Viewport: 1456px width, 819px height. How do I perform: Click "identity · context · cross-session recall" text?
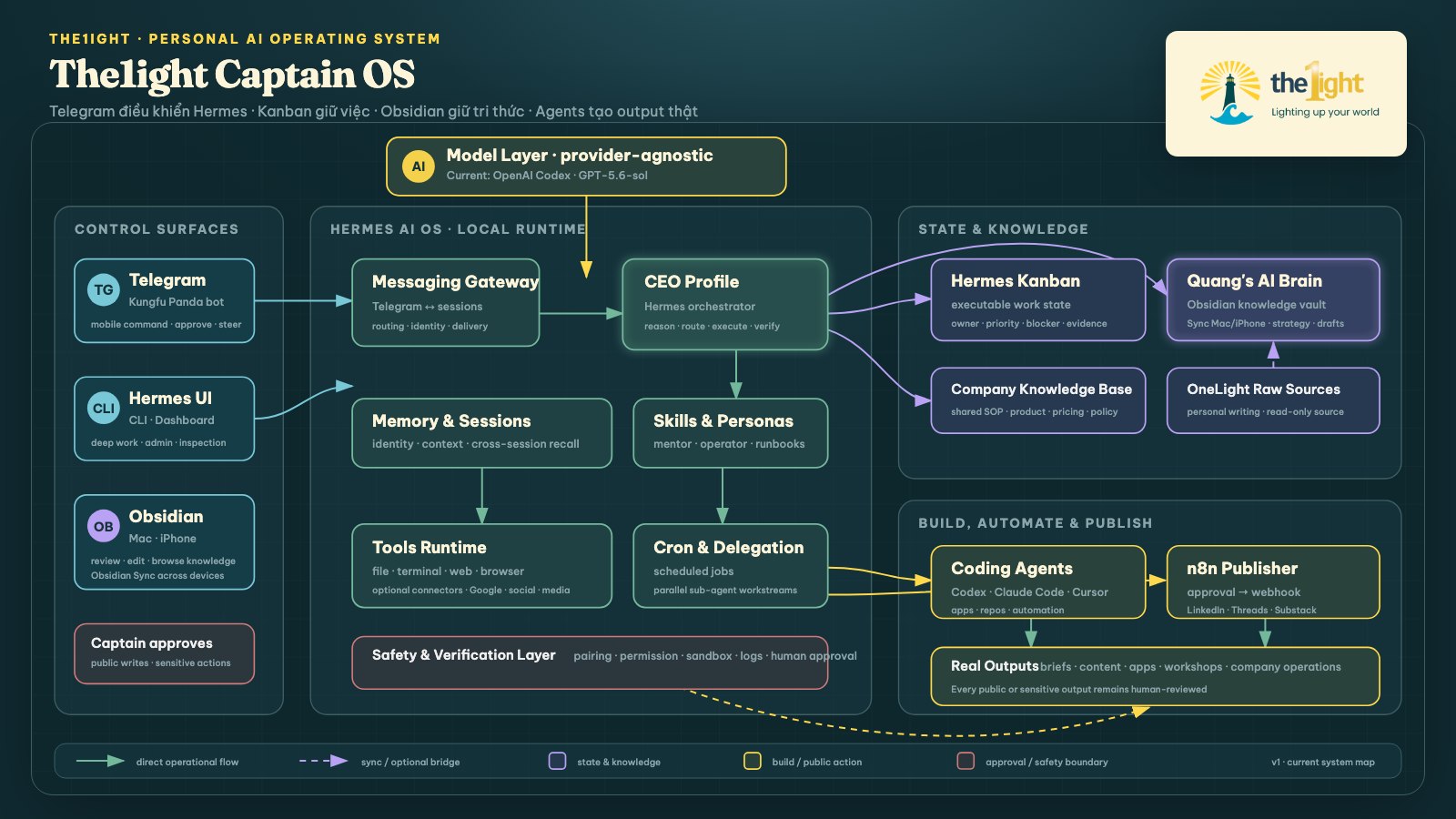coord(476,444)
